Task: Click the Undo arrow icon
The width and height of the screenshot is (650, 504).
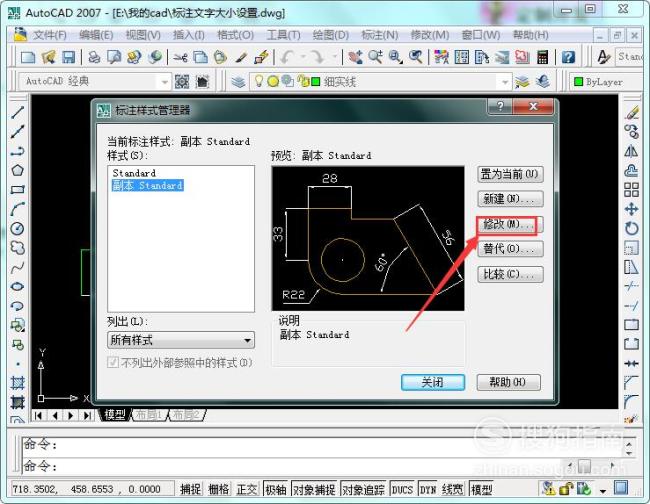Action: tap(287, 57)
